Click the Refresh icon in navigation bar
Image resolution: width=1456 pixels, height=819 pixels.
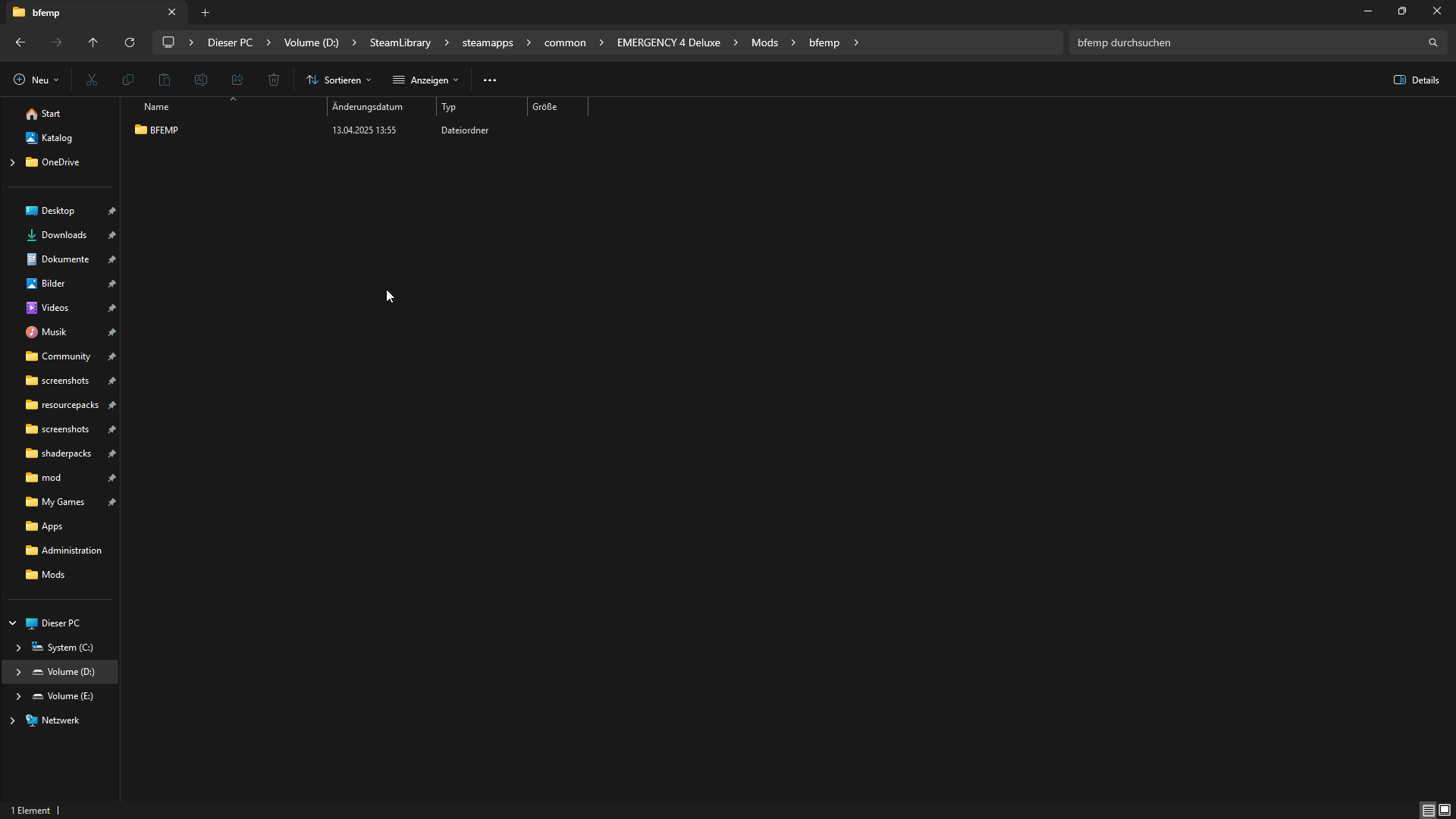tap(130, 42)
